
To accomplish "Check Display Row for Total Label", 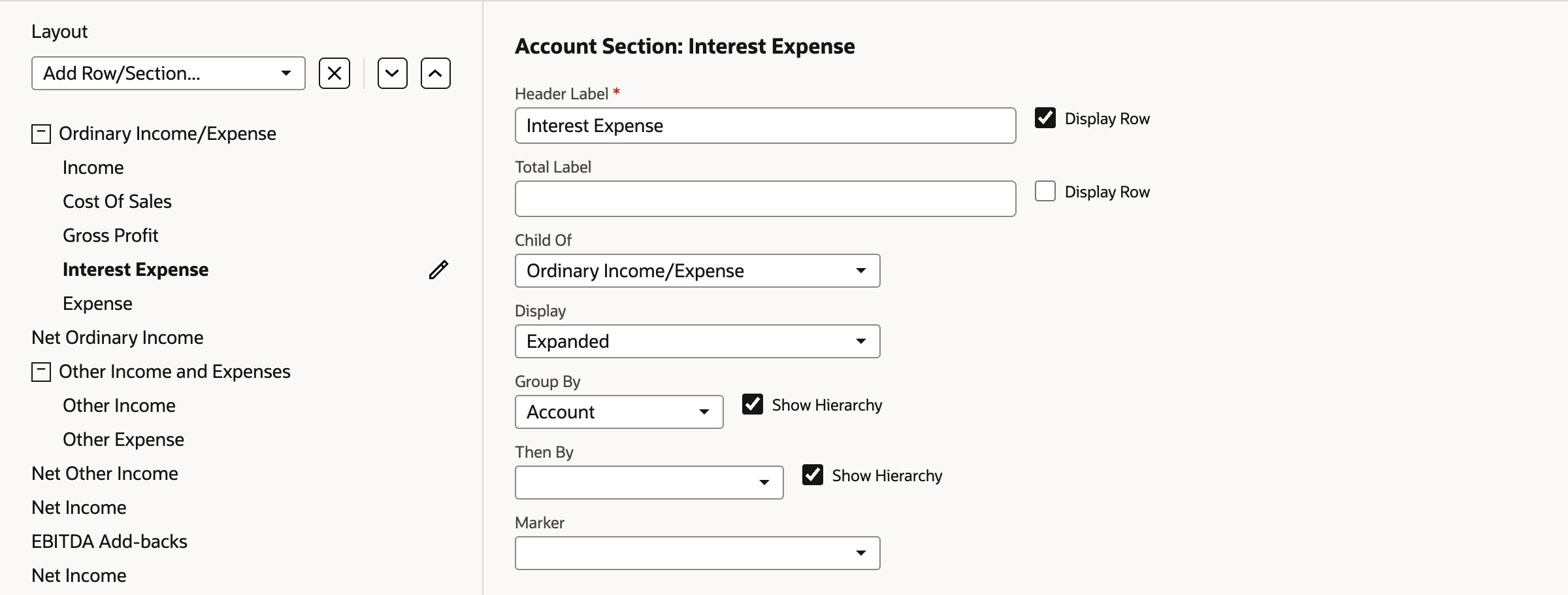I will (x=1045, y=191).
